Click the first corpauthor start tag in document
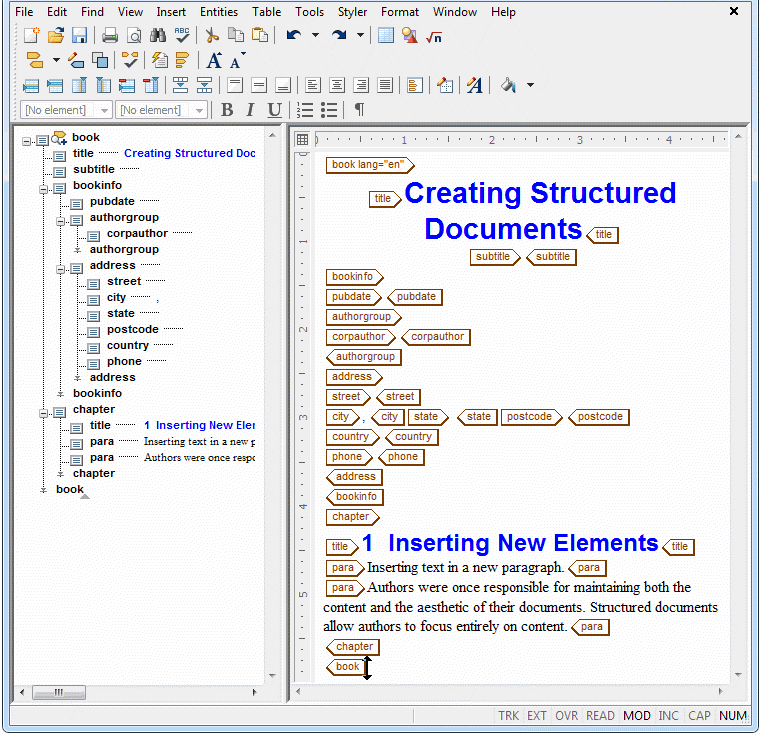This screenshot has height=735, width=761. (x=361, y=337)
